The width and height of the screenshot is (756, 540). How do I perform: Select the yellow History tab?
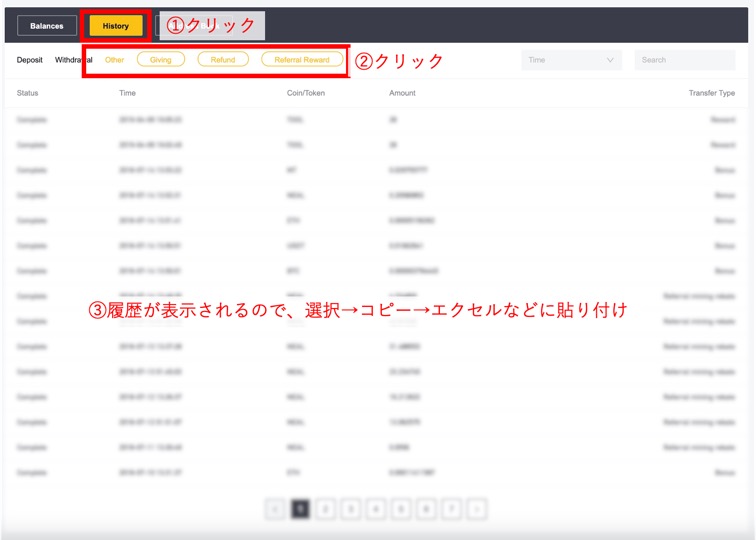click(116, 26)
